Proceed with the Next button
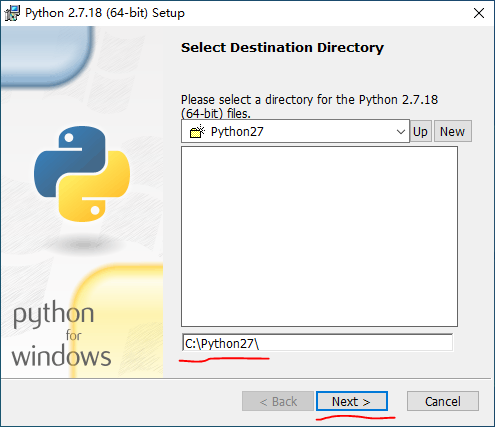The height and width of the screenshot is (427, 495). [352, 401]
